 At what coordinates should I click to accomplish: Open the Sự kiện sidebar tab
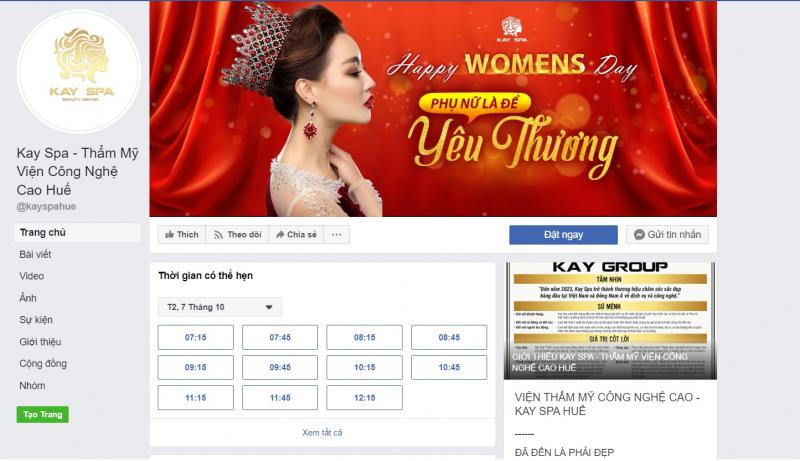36,320
